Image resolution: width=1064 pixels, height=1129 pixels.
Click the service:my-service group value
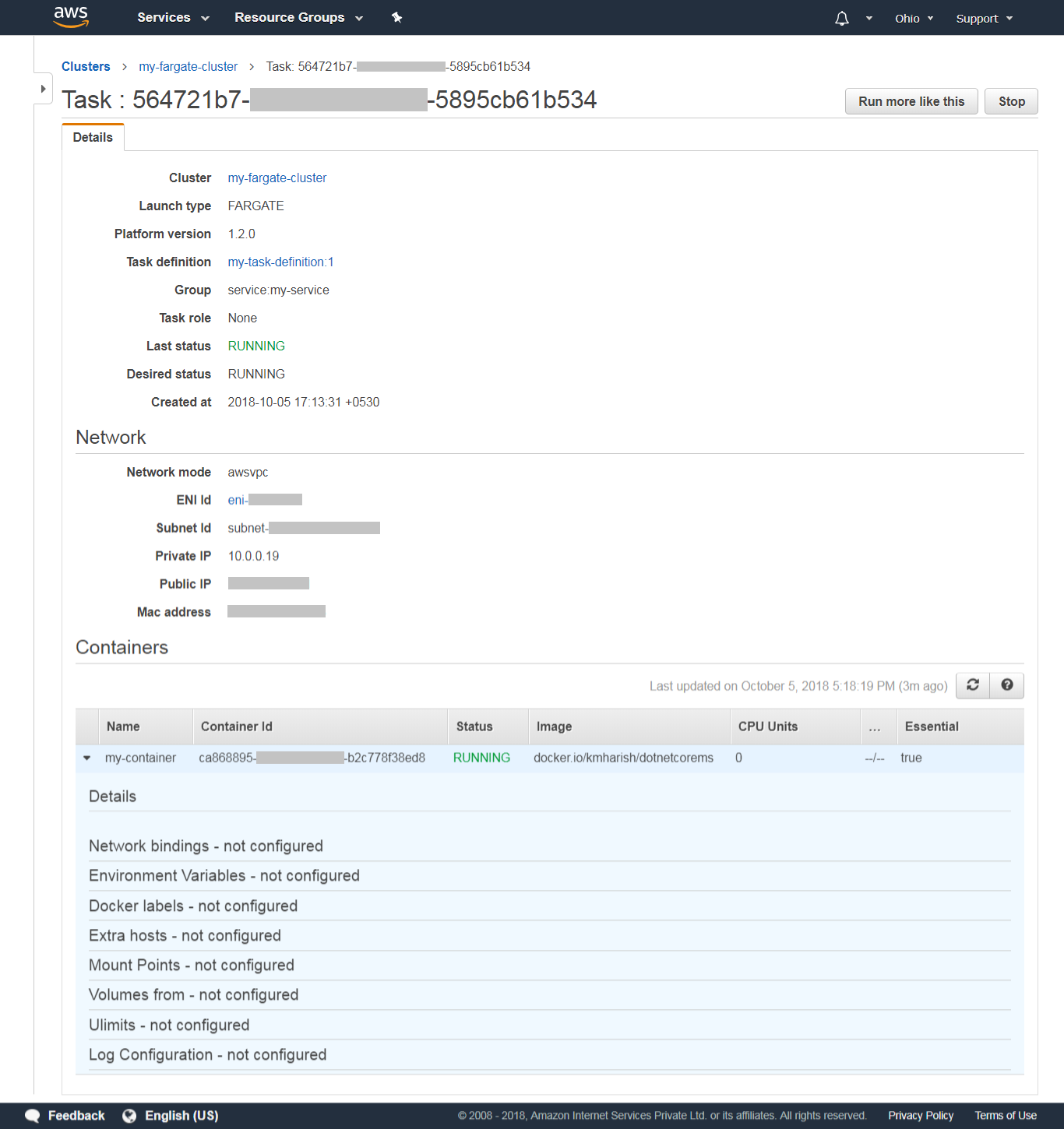click(x=278, y=290)
